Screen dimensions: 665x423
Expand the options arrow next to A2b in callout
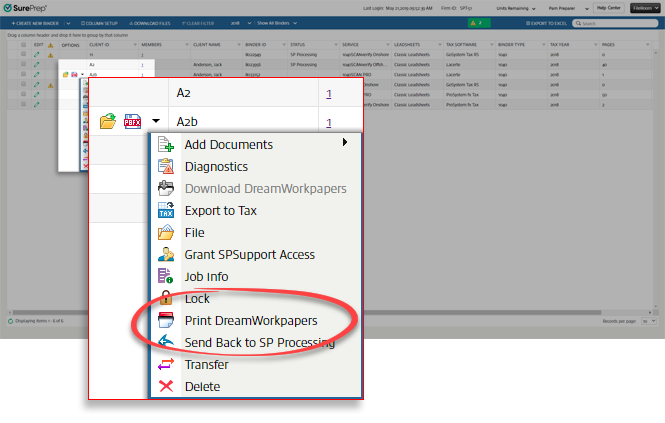[x=156, y=121]
